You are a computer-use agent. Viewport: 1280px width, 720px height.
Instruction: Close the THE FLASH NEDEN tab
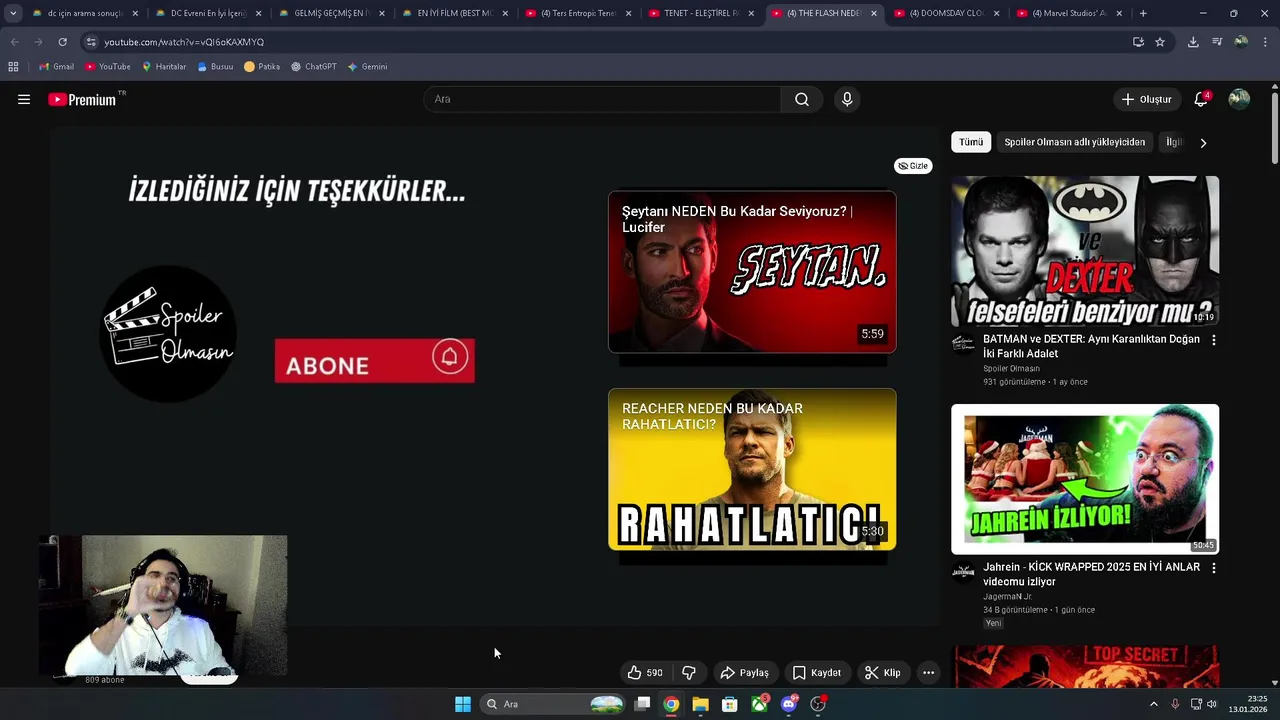(x=874, y=13)
